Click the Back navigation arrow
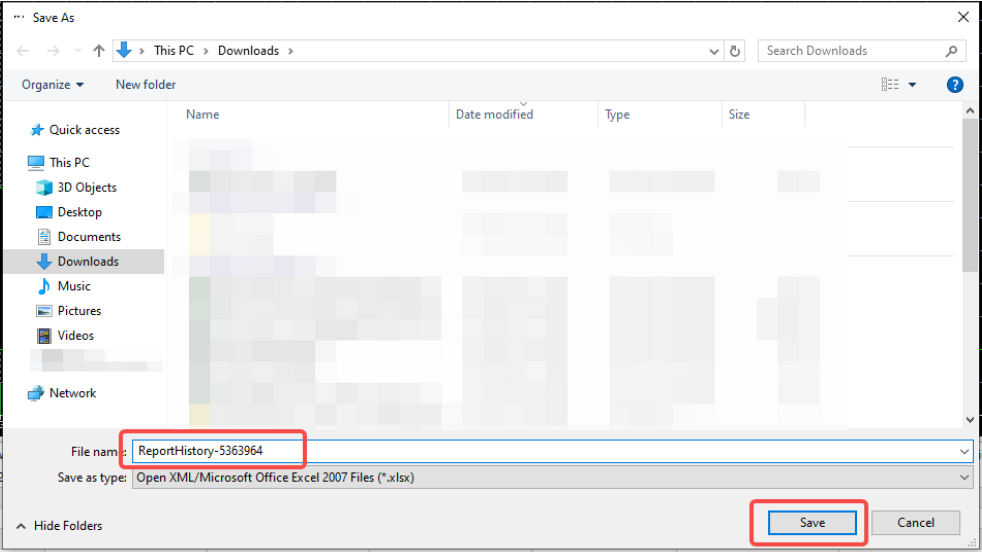Screen dimensions: 982x552 [x=23, y=51]
